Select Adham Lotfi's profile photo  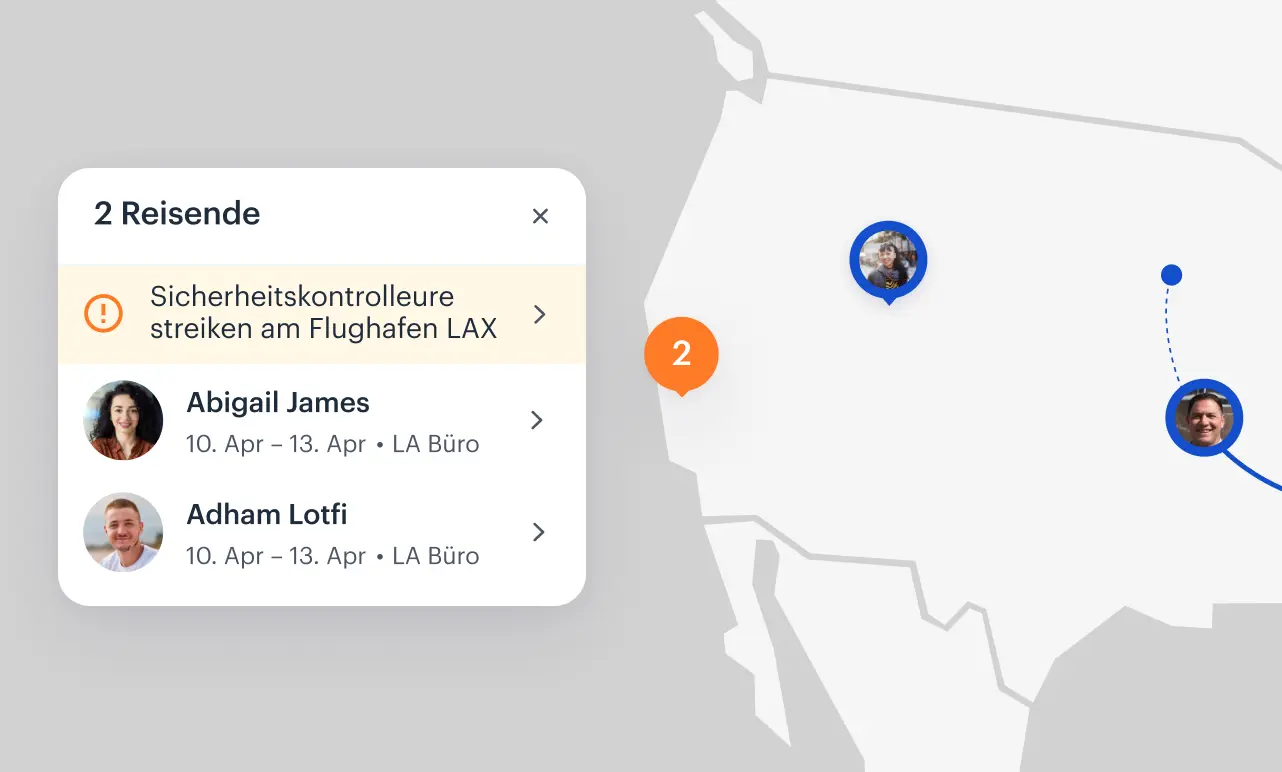coord(123,532)
